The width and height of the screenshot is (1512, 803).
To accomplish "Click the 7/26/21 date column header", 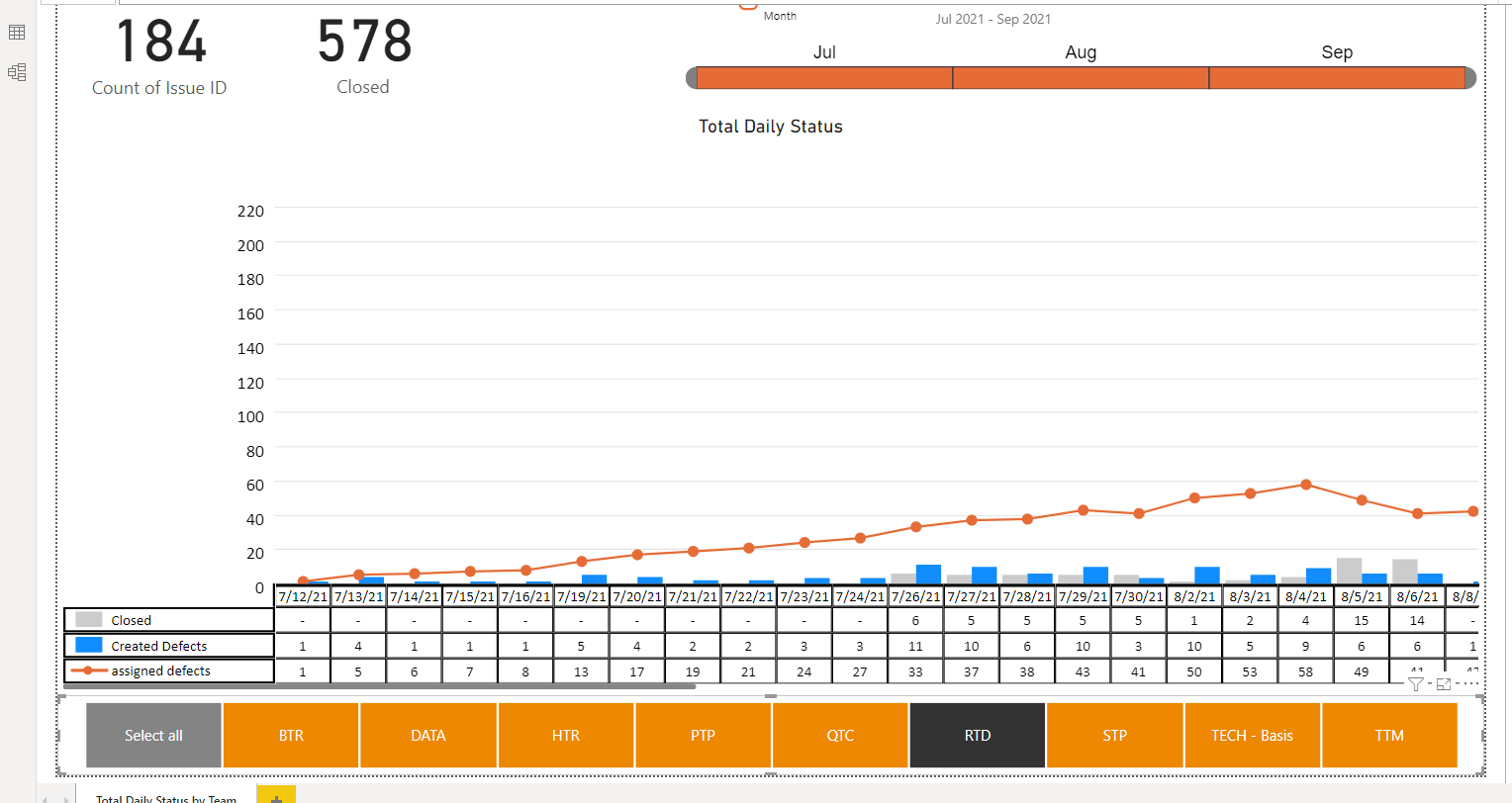I will point(915,596).
